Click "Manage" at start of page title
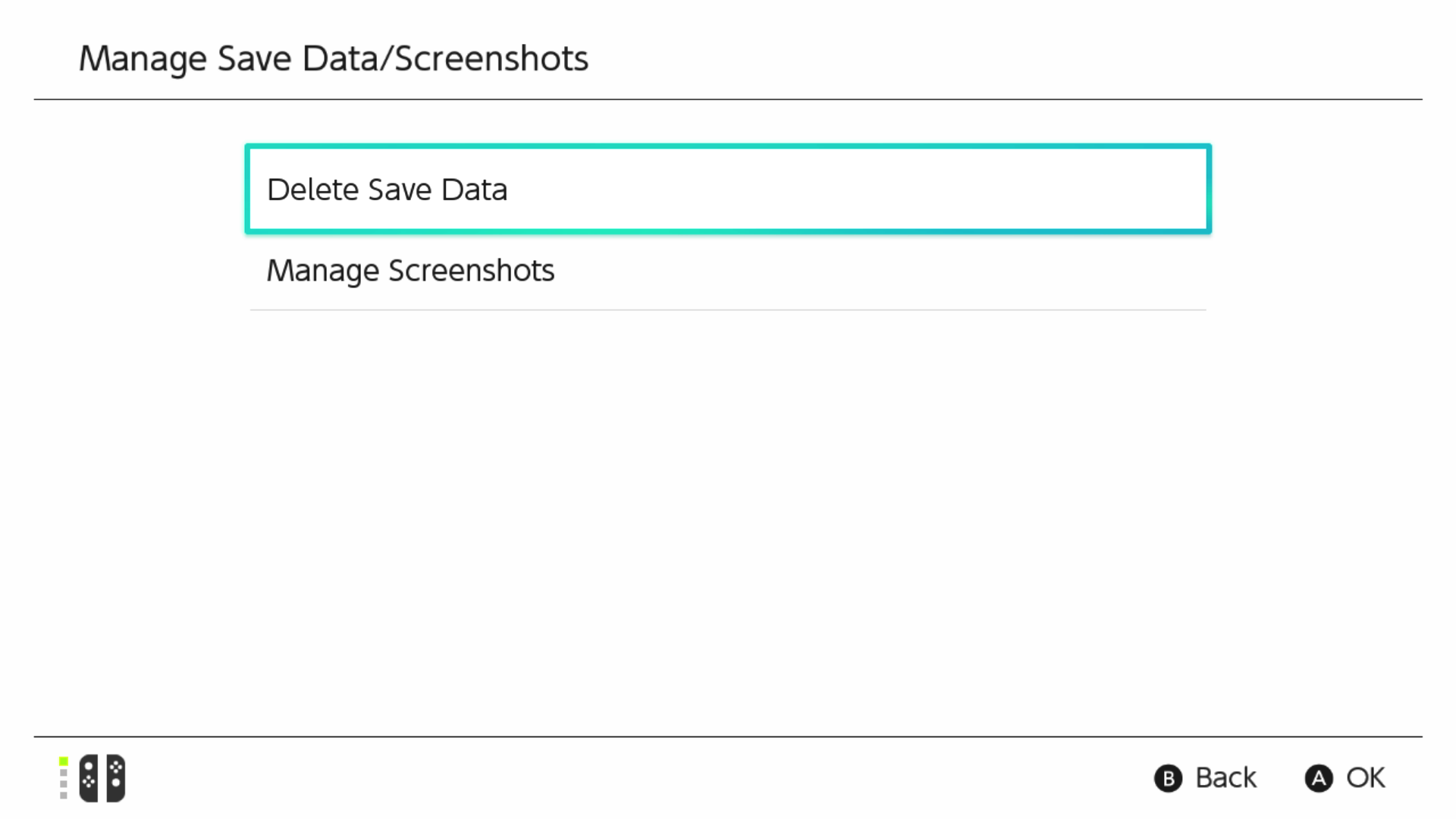Viewport: 1456px width, 819px height. 143,59
